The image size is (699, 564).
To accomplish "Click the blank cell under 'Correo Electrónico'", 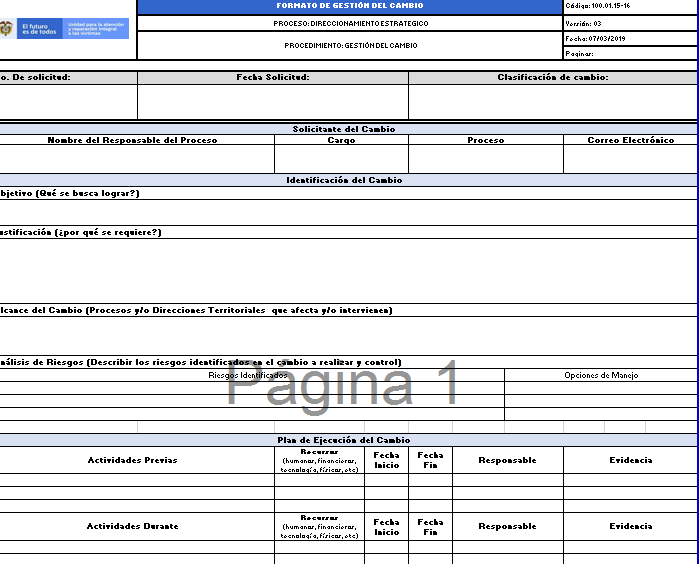I will [630, 159].
